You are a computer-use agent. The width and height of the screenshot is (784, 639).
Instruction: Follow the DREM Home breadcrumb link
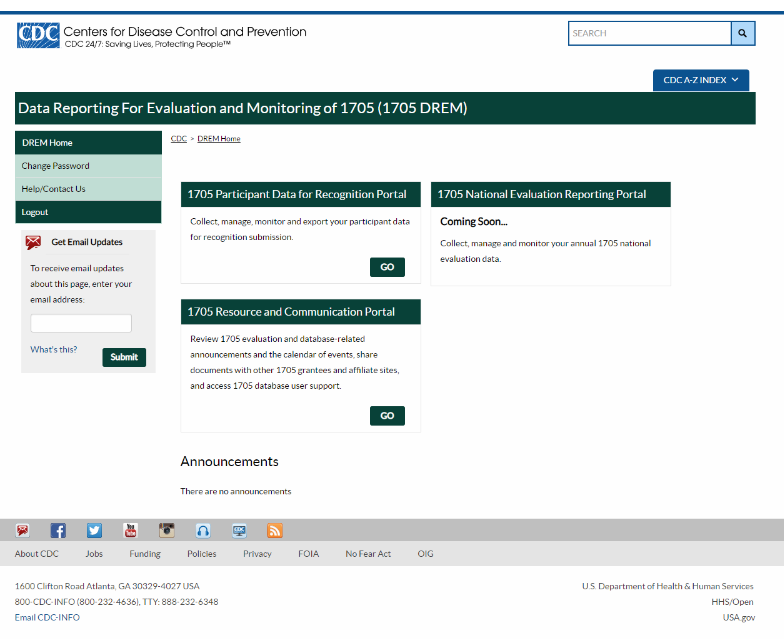click(218, 138)
